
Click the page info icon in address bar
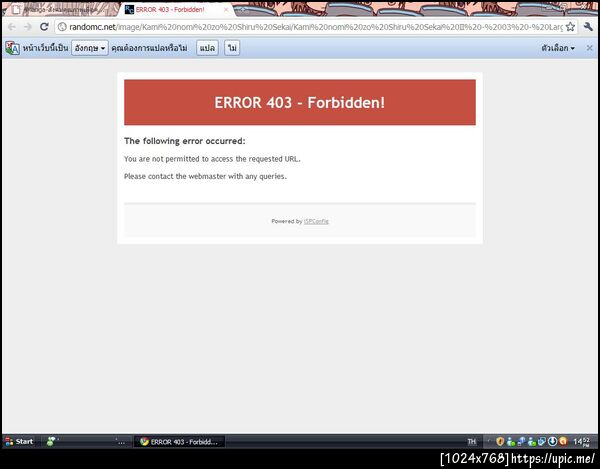(62, 27)
